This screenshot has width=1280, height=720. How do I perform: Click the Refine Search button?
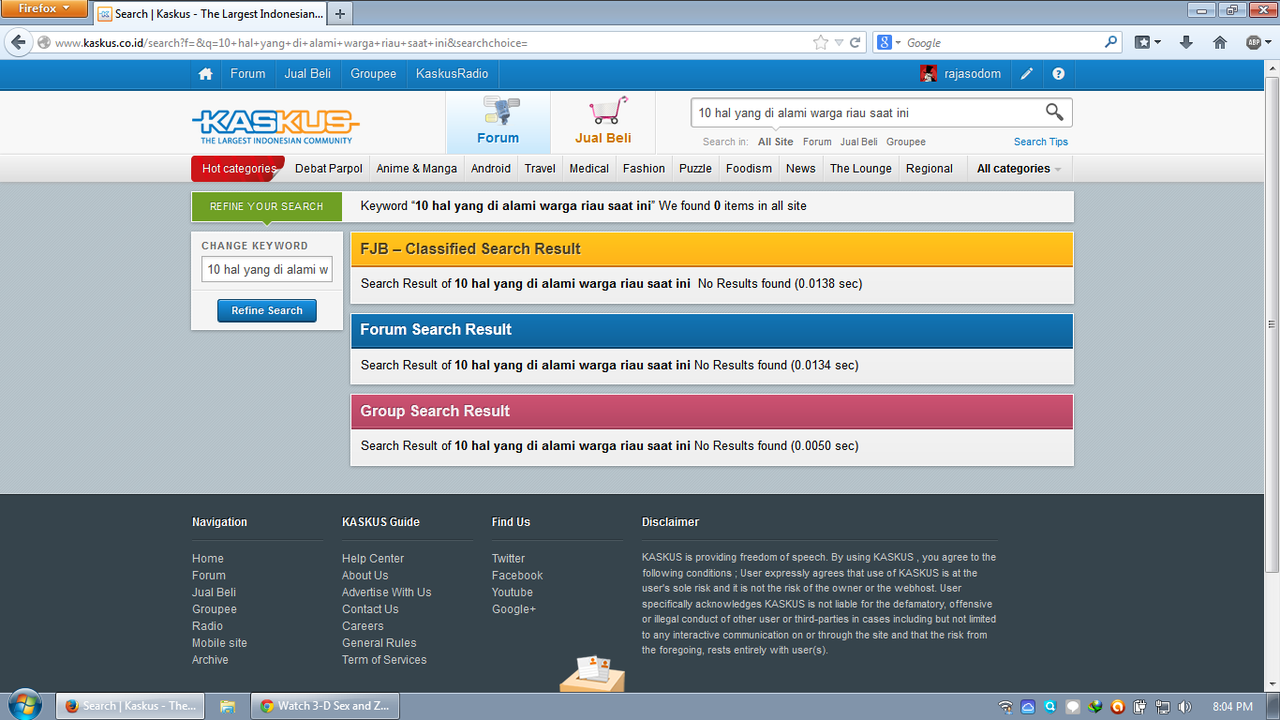267,311
